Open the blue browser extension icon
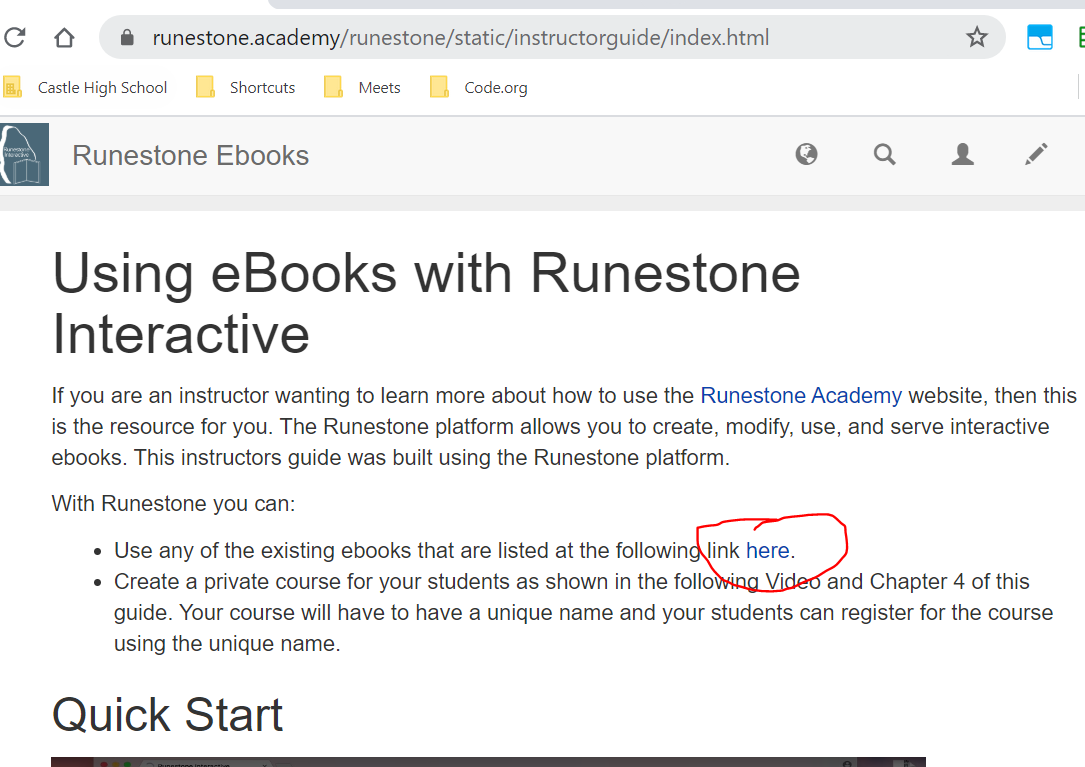Image resolution: width=1085 pixels, height=767 pixels. tap(1039, 37)
